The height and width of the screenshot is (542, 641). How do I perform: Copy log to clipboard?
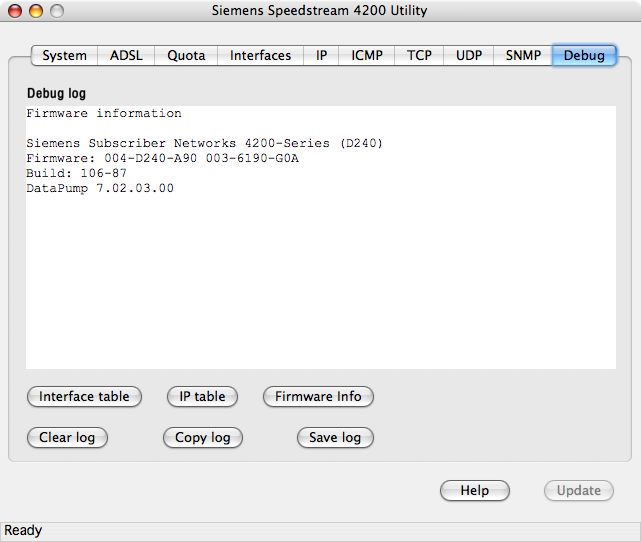203,437
